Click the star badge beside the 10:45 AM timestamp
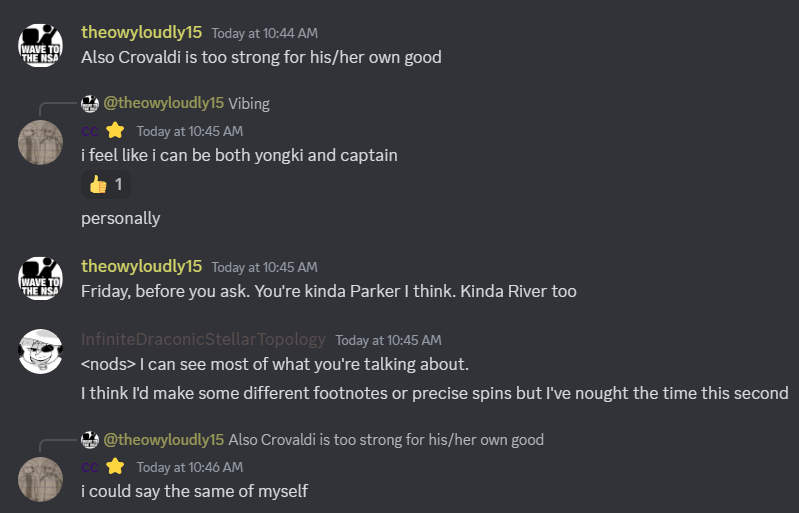 (115, 130)
